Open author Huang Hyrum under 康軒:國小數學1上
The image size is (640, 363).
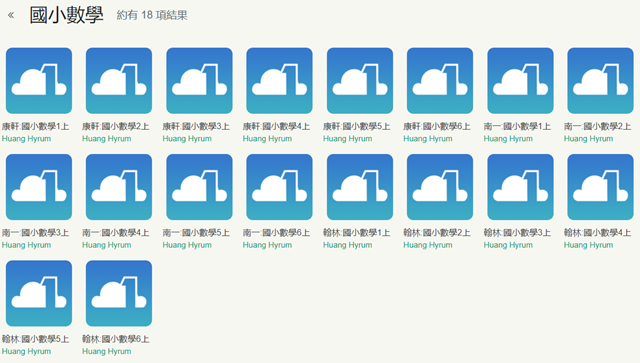[27, 139]
